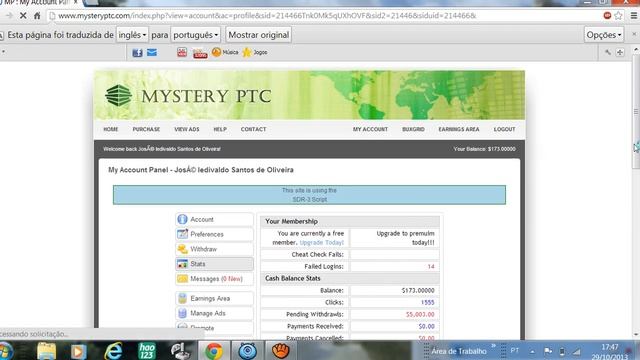Click the Your Membership heading

(291, 222)
